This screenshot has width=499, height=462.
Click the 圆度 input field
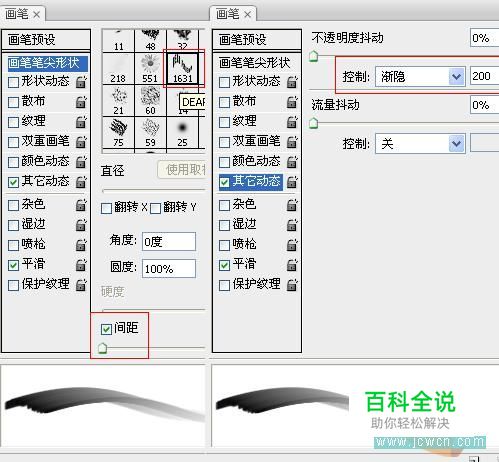pos(169,268)
